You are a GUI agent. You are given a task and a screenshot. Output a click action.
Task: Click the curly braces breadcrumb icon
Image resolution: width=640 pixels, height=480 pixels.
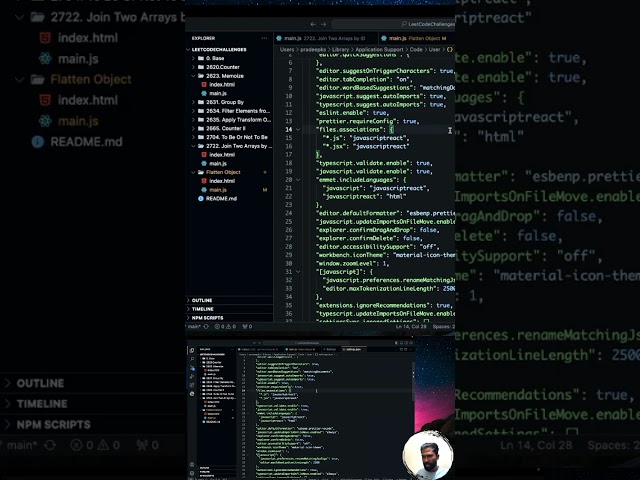pyautogui.click(x=450, y=49)
